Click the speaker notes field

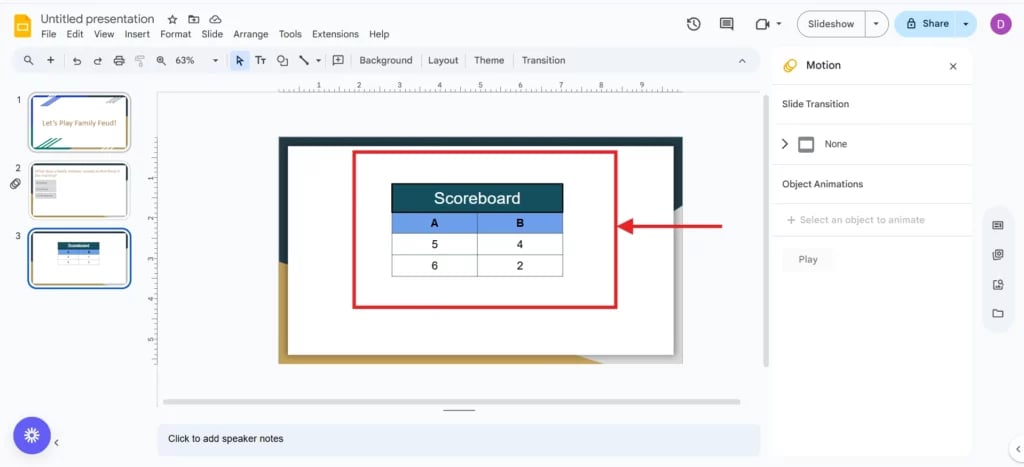pos(458,439)
